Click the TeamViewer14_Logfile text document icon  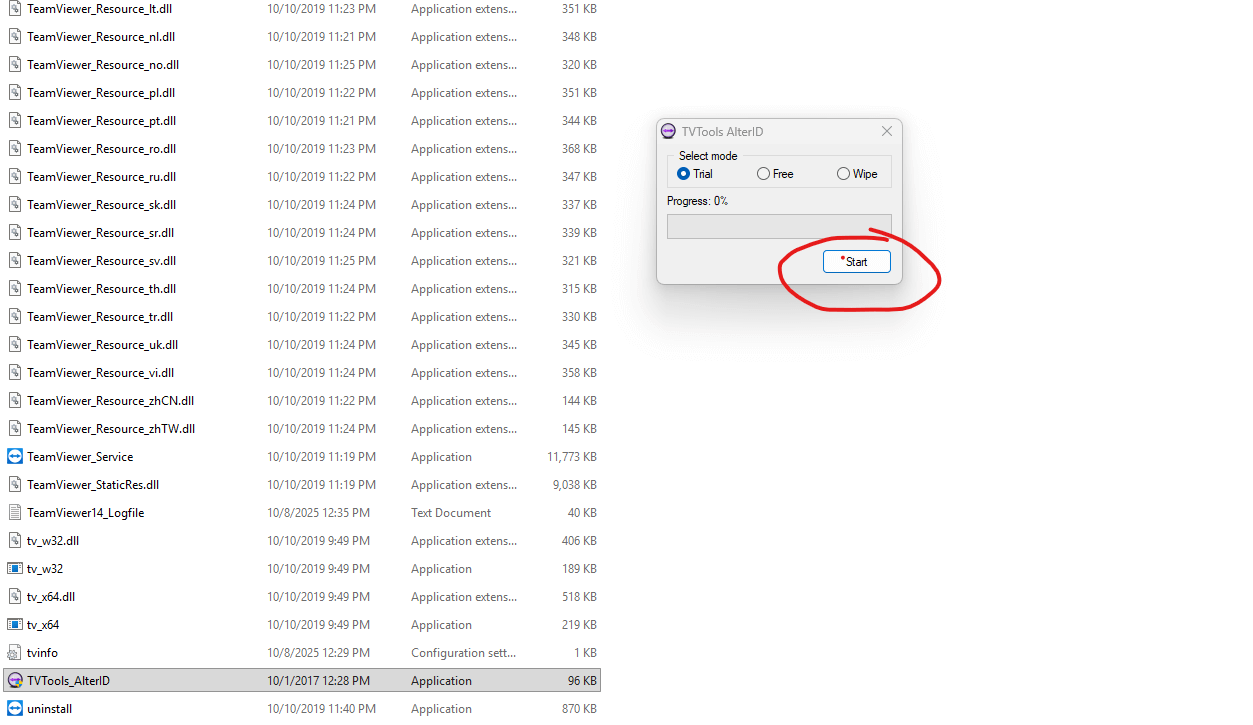15,513
